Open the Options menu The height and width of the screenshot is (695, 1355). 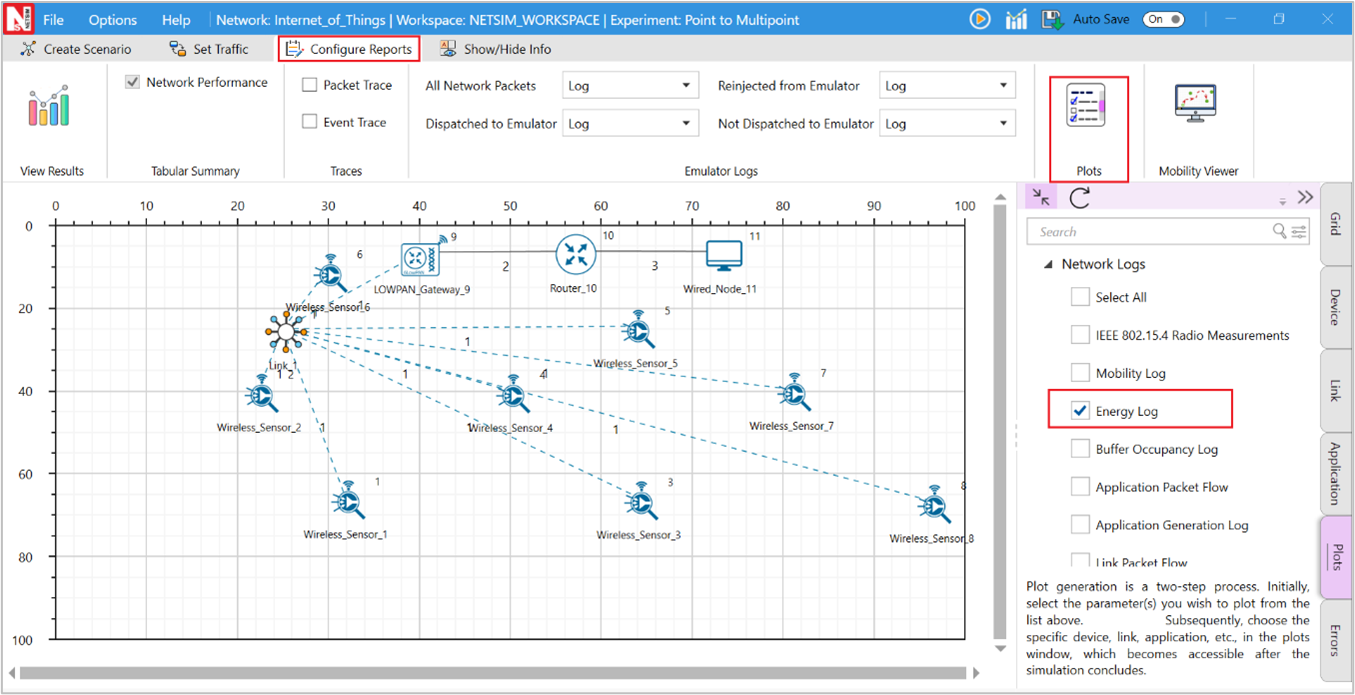click(x=112, y=20)
